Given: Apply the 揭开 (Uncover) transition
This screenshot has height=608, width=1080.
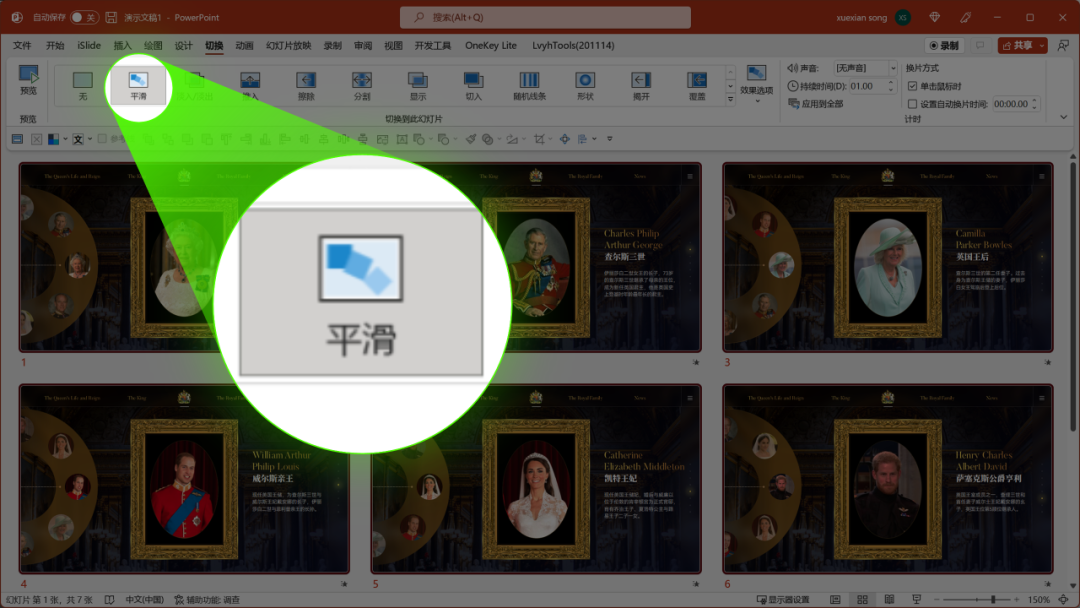Looking at the screenshot, I should click(x=641, y=85).
